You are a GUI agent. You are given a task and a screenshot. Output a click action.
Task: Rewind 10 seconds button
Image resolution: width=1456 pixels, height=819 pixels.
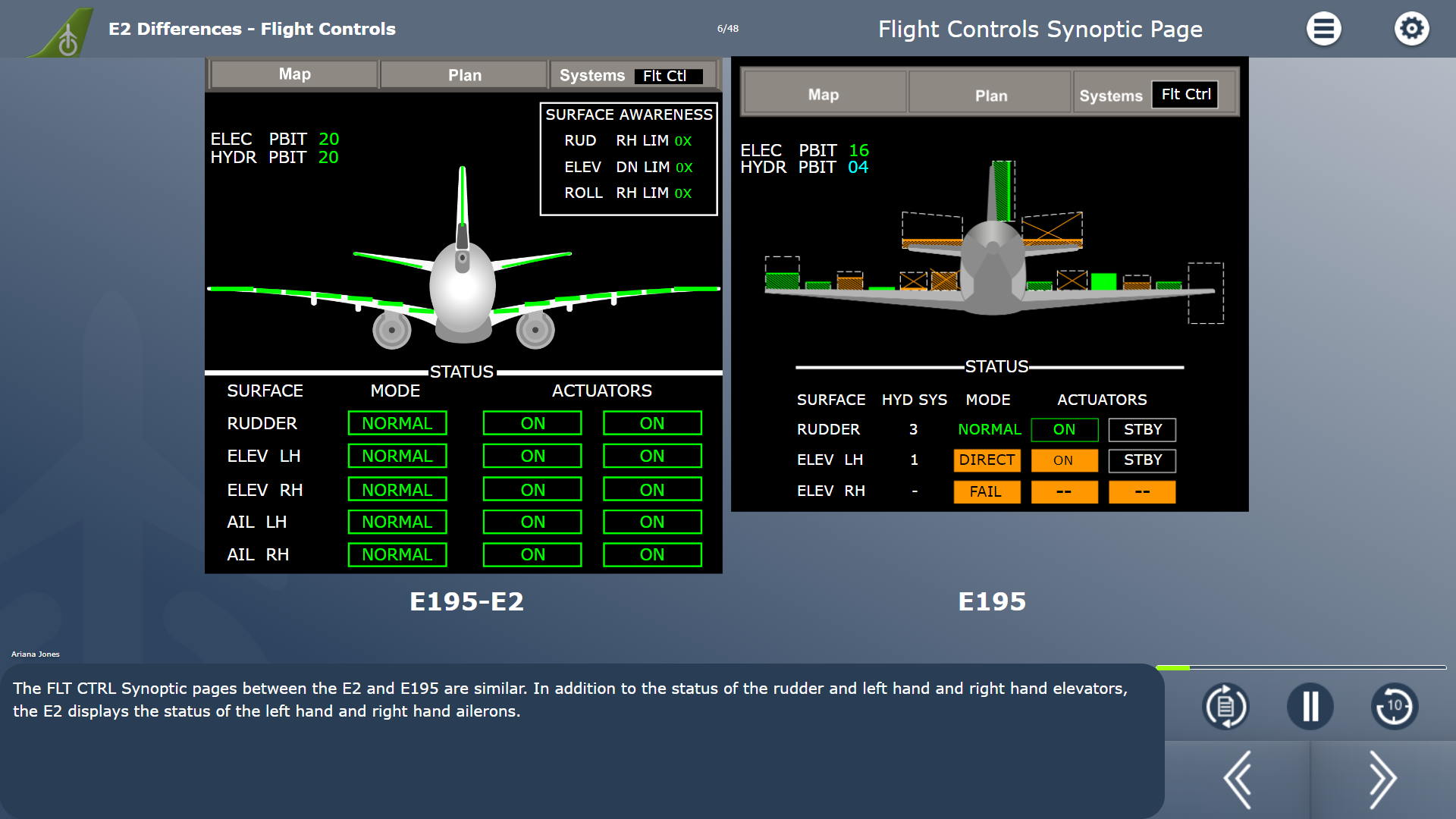point(1394,706)
